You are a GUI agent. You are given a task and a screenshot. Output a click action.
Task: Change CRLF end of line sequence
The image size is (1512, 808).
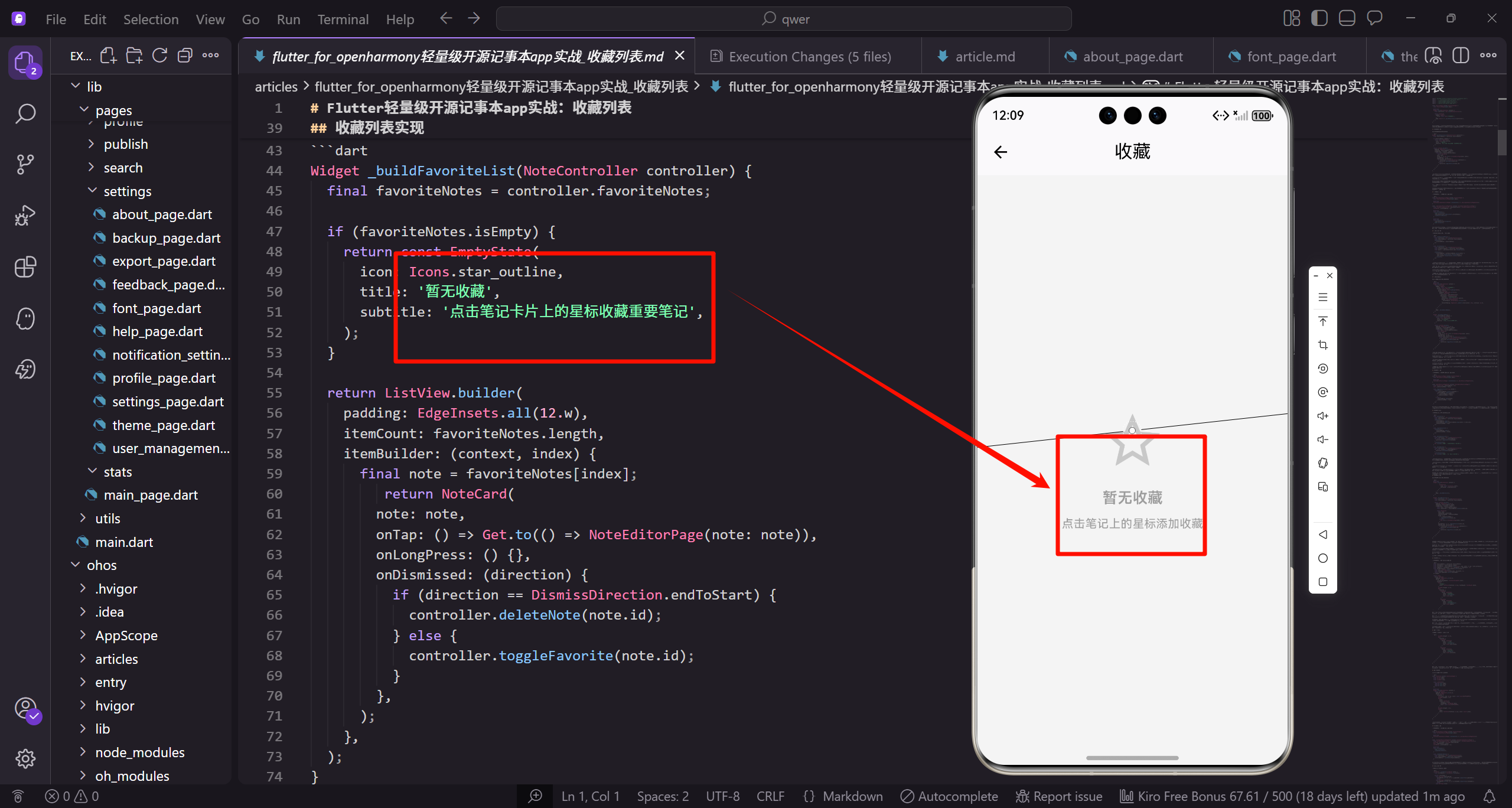coord(771,796)
